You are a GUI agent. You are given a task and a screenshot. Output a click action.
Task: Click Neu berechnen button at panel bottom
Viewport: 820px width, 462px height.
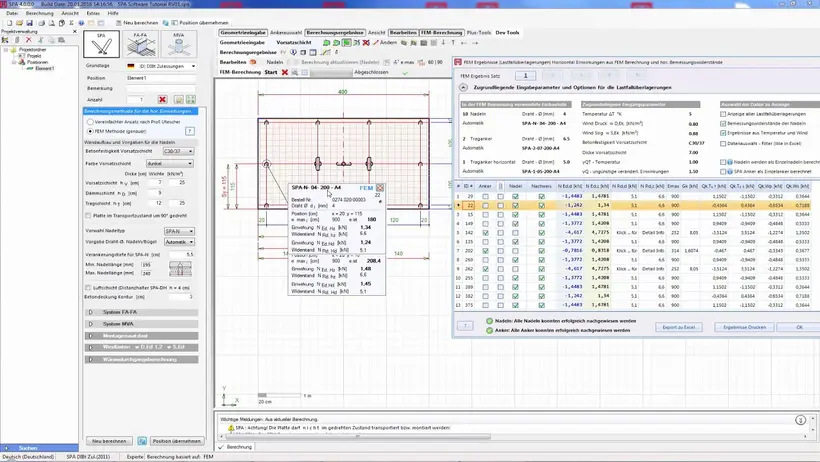point(109,441)
